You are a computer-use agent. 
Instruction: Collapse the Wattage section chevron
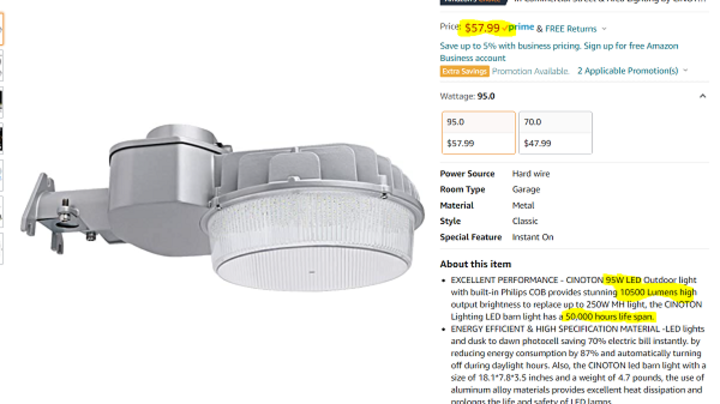(x=703, y=96)
